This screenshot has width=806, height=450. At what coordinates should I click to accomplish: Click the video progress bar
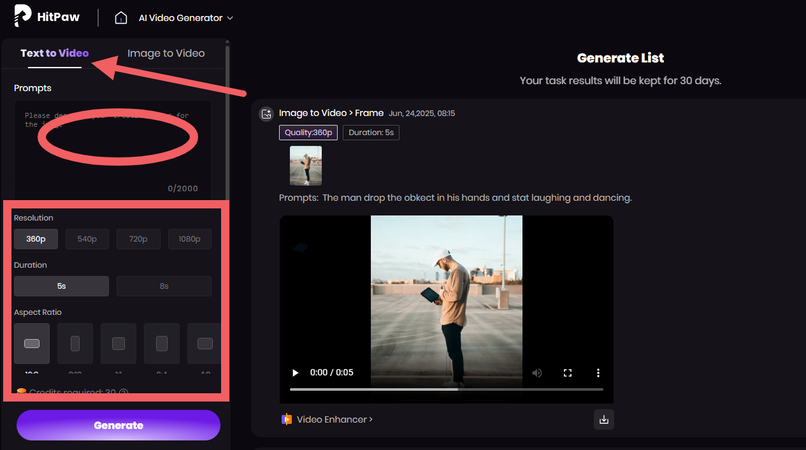click(x=446, y=389)
